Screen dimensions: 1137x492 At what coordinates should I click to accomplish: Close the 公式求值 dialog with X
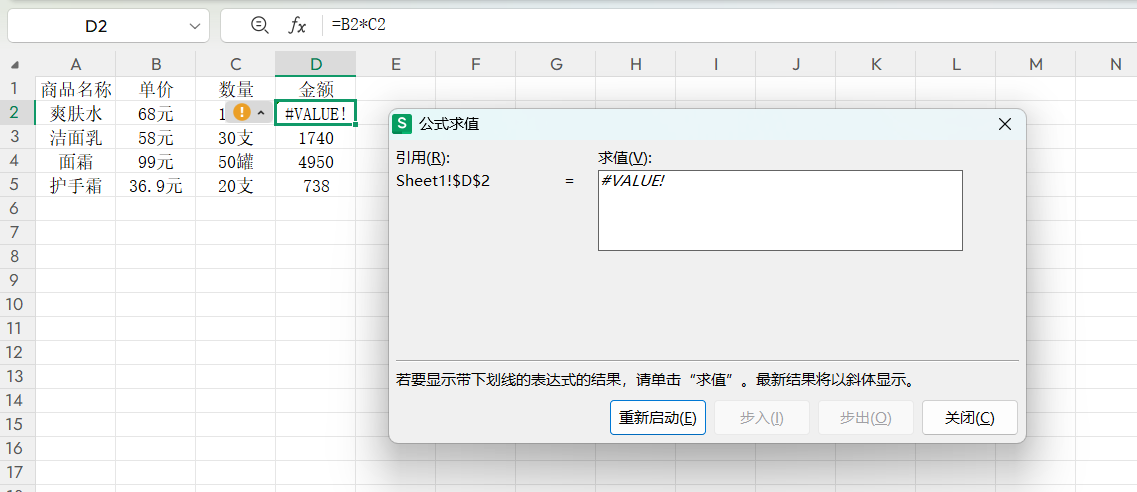tap(1004, 125)
